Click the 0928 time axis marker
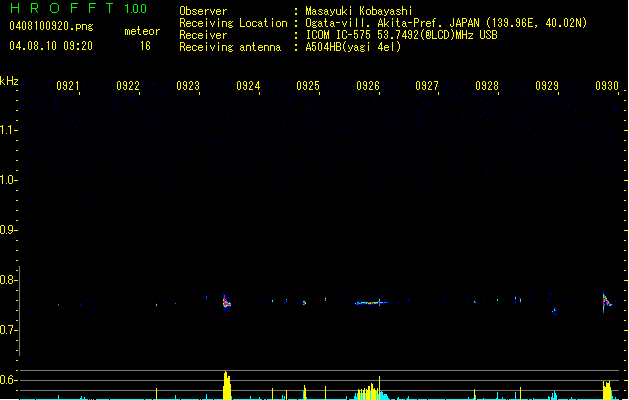Screen dimensions: 629x400 coord(487,86)
